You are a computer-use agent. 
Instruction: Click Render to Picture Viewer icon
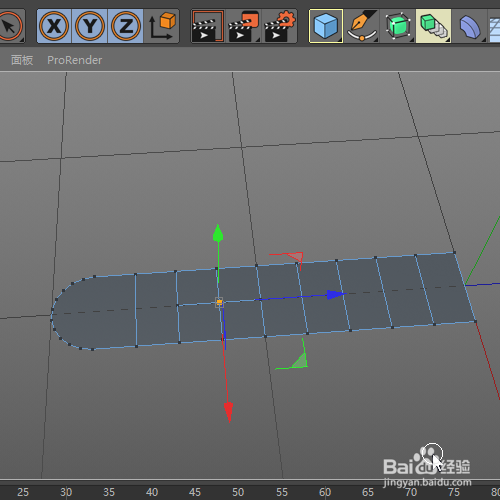pos(244,26)
